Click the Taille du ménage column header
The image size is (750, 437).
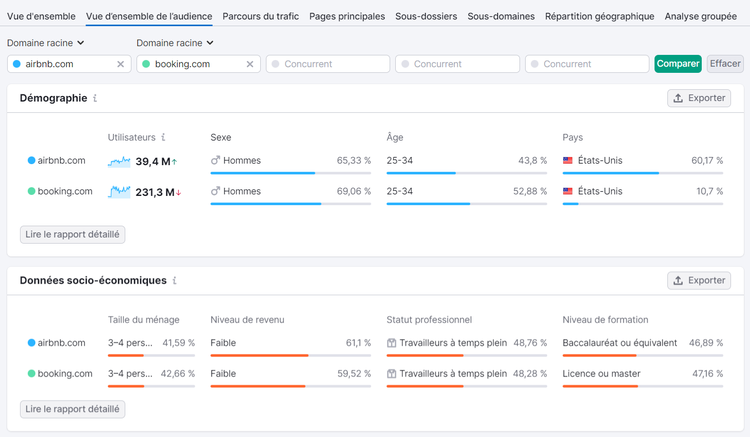pos(143,320)
